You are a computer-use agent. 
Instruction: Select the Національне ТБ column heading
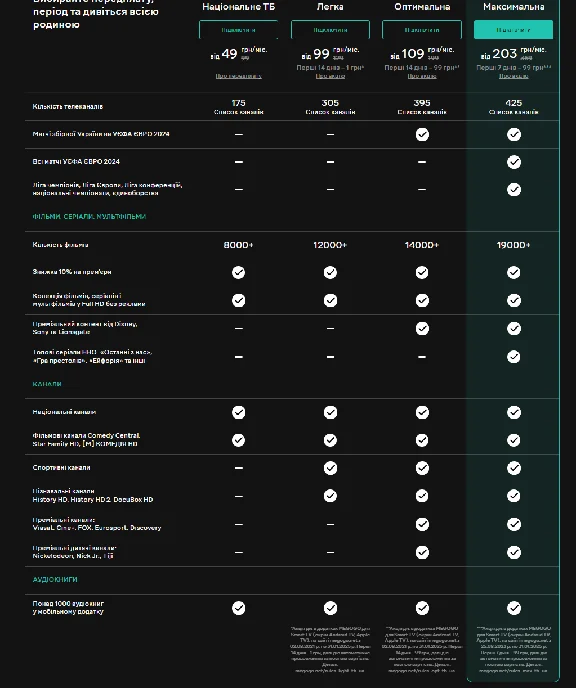pyautogui.click(x=238, y=7)
